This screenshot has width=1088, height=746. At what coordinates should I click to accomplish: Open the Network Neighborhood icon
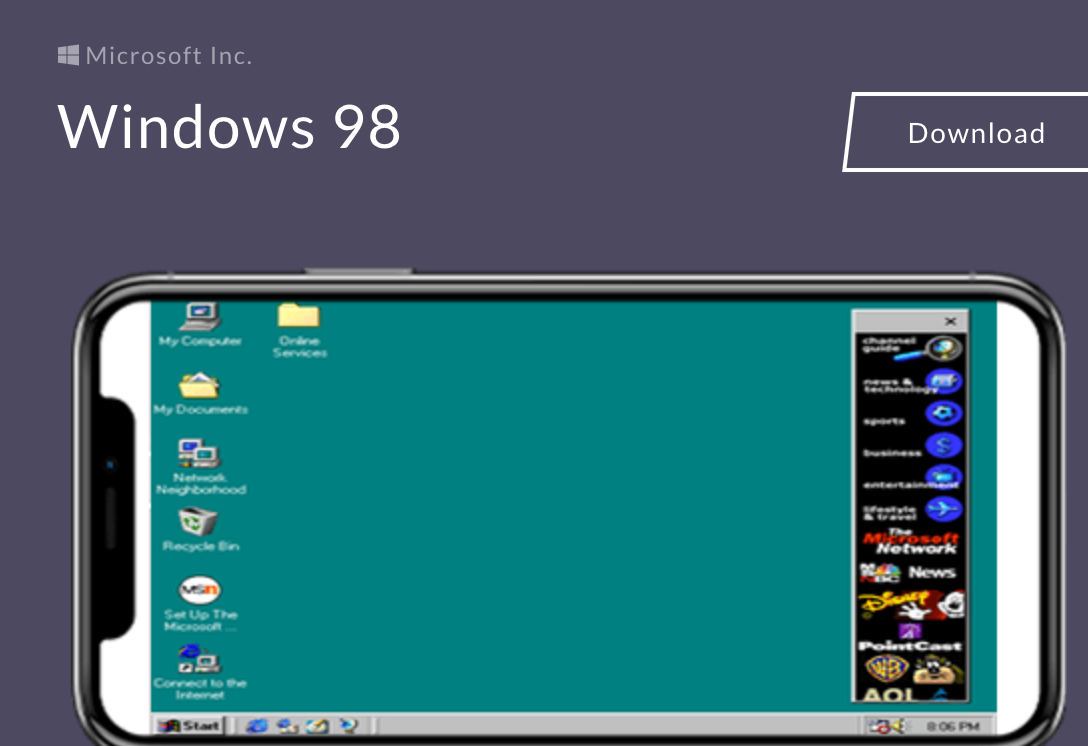[x=201, y=467]
